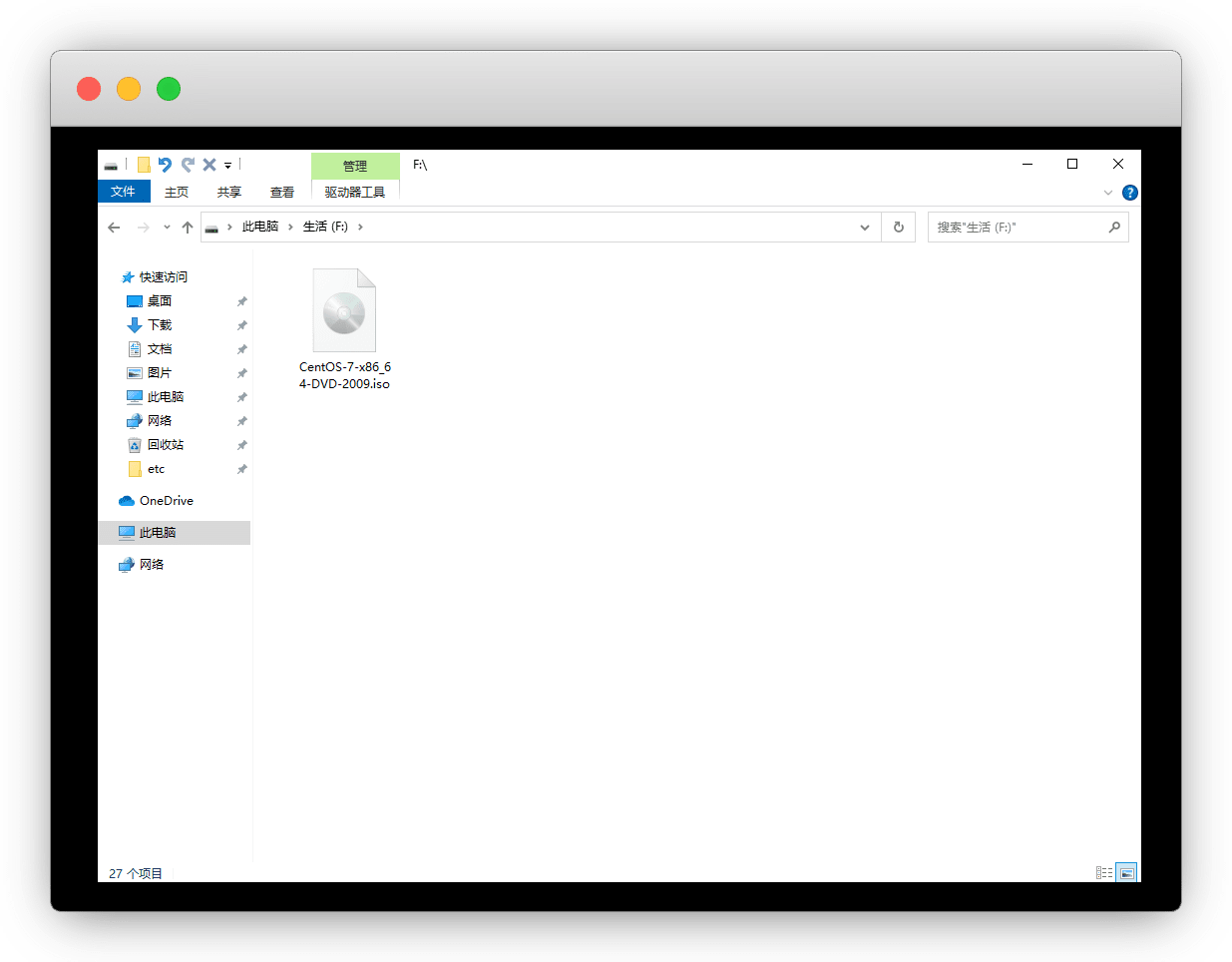The image size is (1232, 962).
Task: Click the magnifier icon in search box
Action: pos(1114,228)
